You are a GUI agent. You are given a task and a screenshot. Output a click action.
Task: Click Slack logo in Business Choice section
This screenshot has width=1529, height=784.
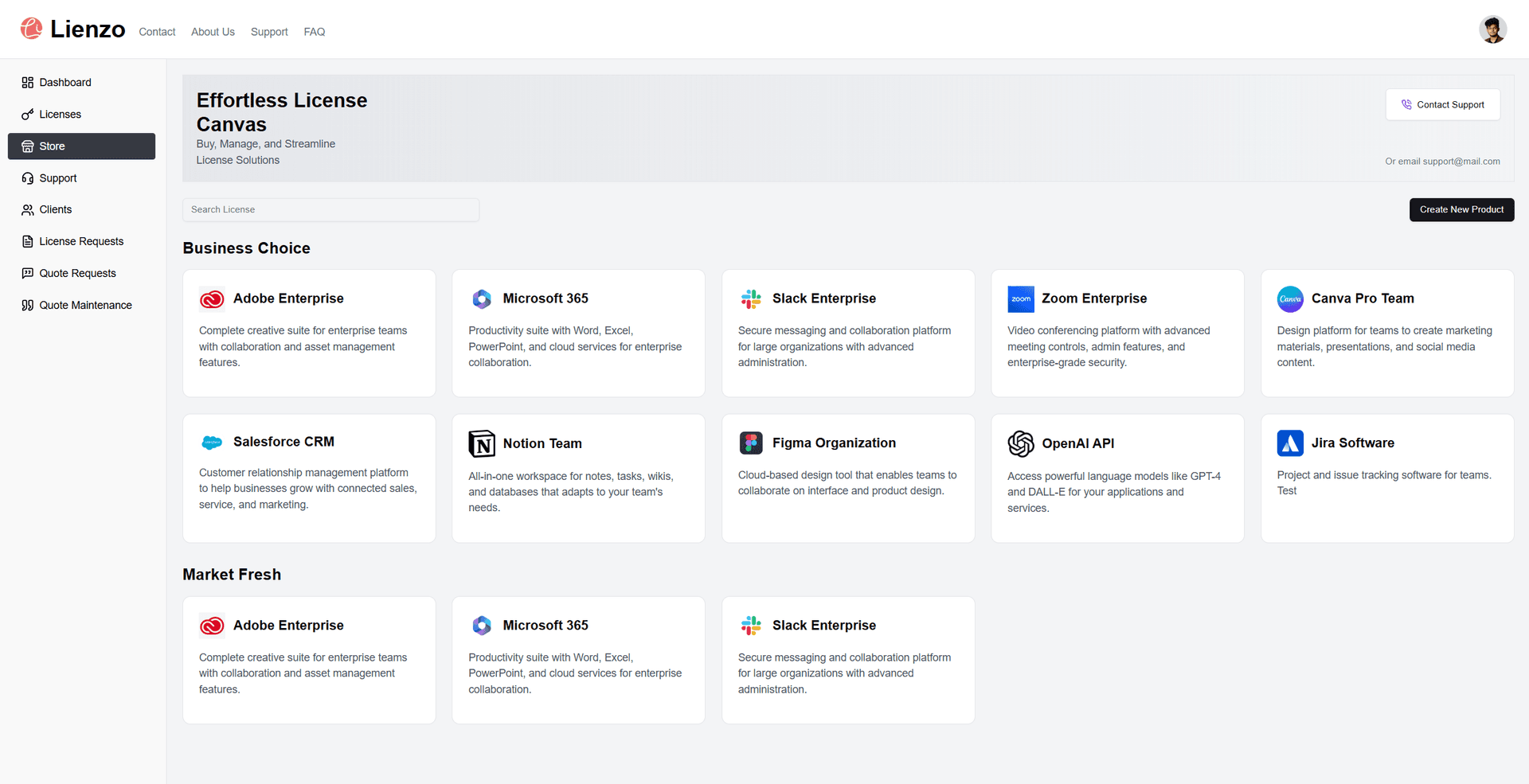click(x=751, y=298)
